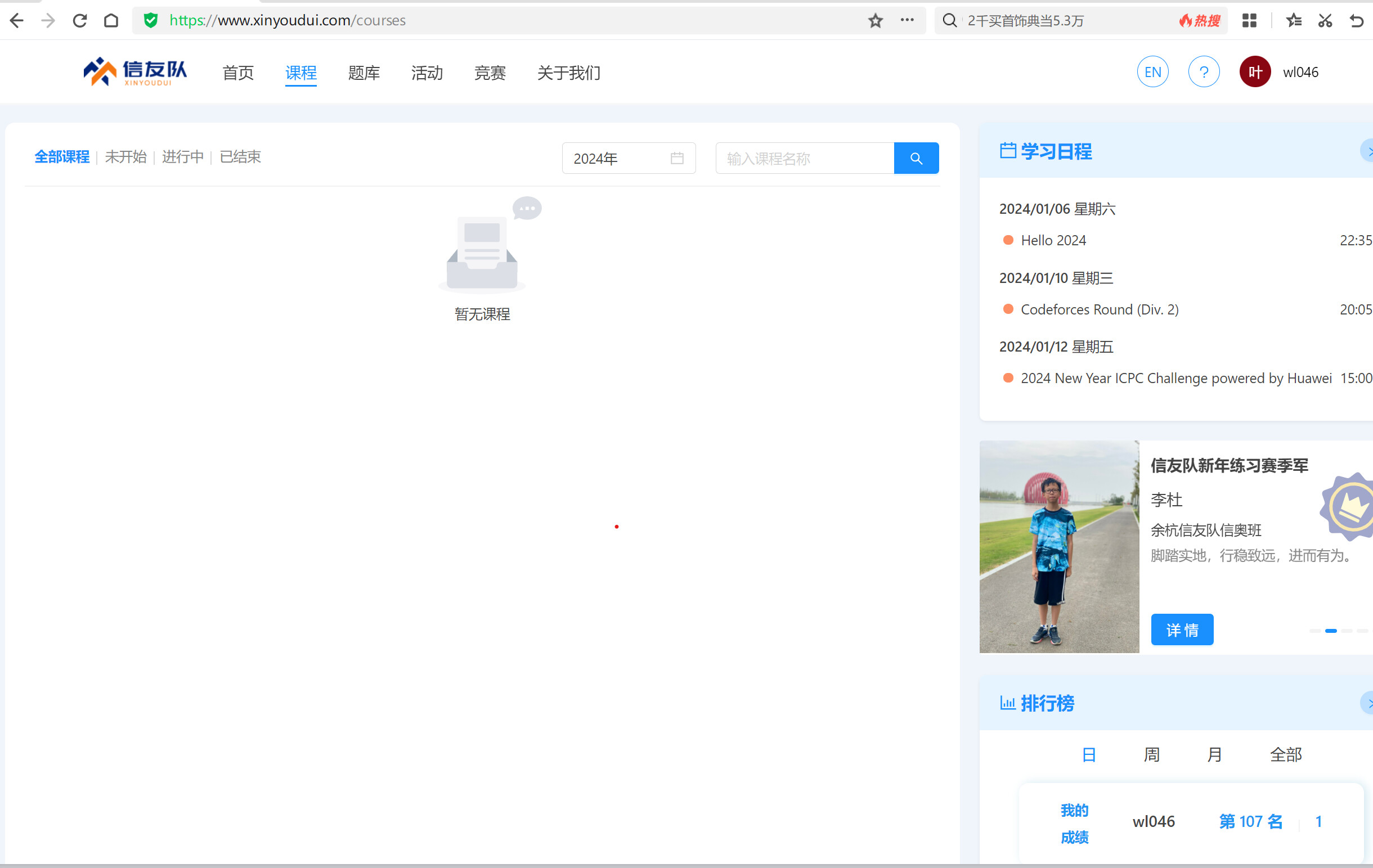Open help via the question mark icon
Screen dimensions: 1373x868
point(1204,72)
